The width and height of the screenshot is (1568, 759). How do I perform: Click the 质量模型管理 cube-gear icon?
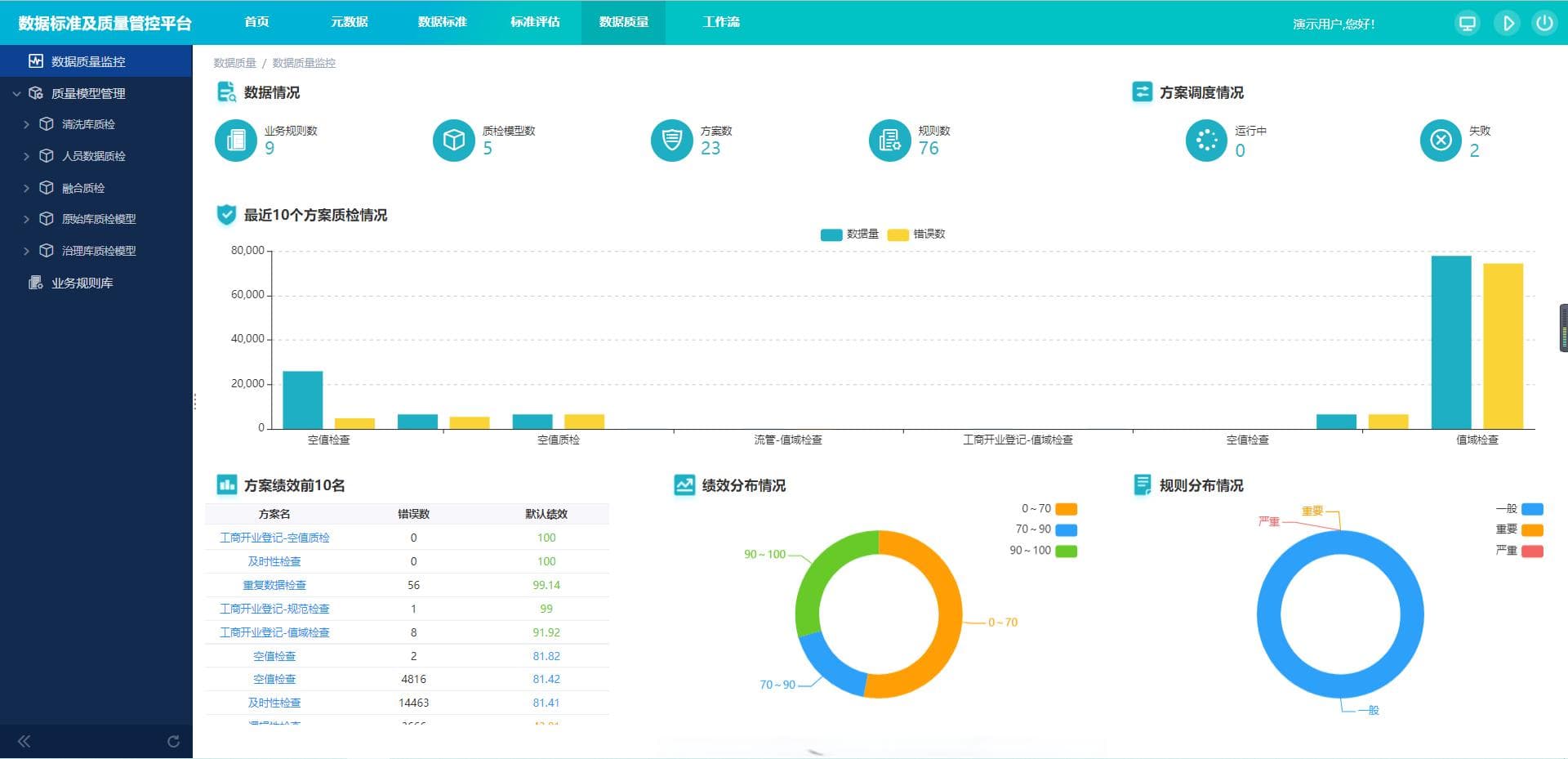[36, 93]
